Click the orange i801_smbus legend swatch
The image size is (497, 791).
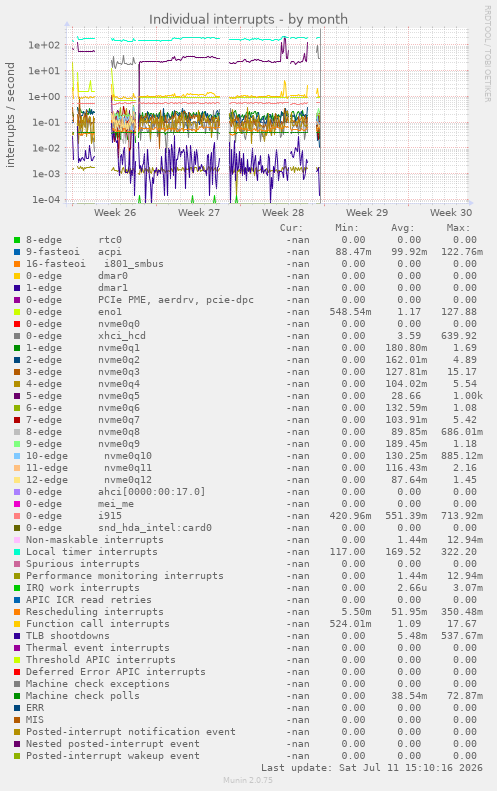click(17, 264)
